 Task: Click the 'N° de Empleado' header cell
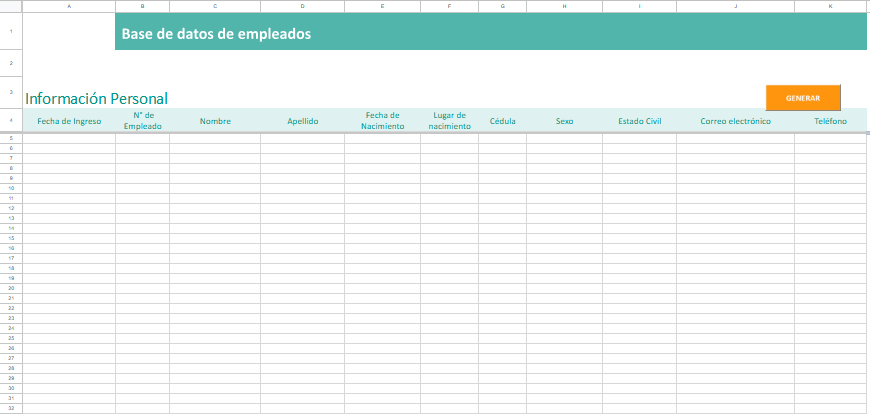[x=143, y=121]
